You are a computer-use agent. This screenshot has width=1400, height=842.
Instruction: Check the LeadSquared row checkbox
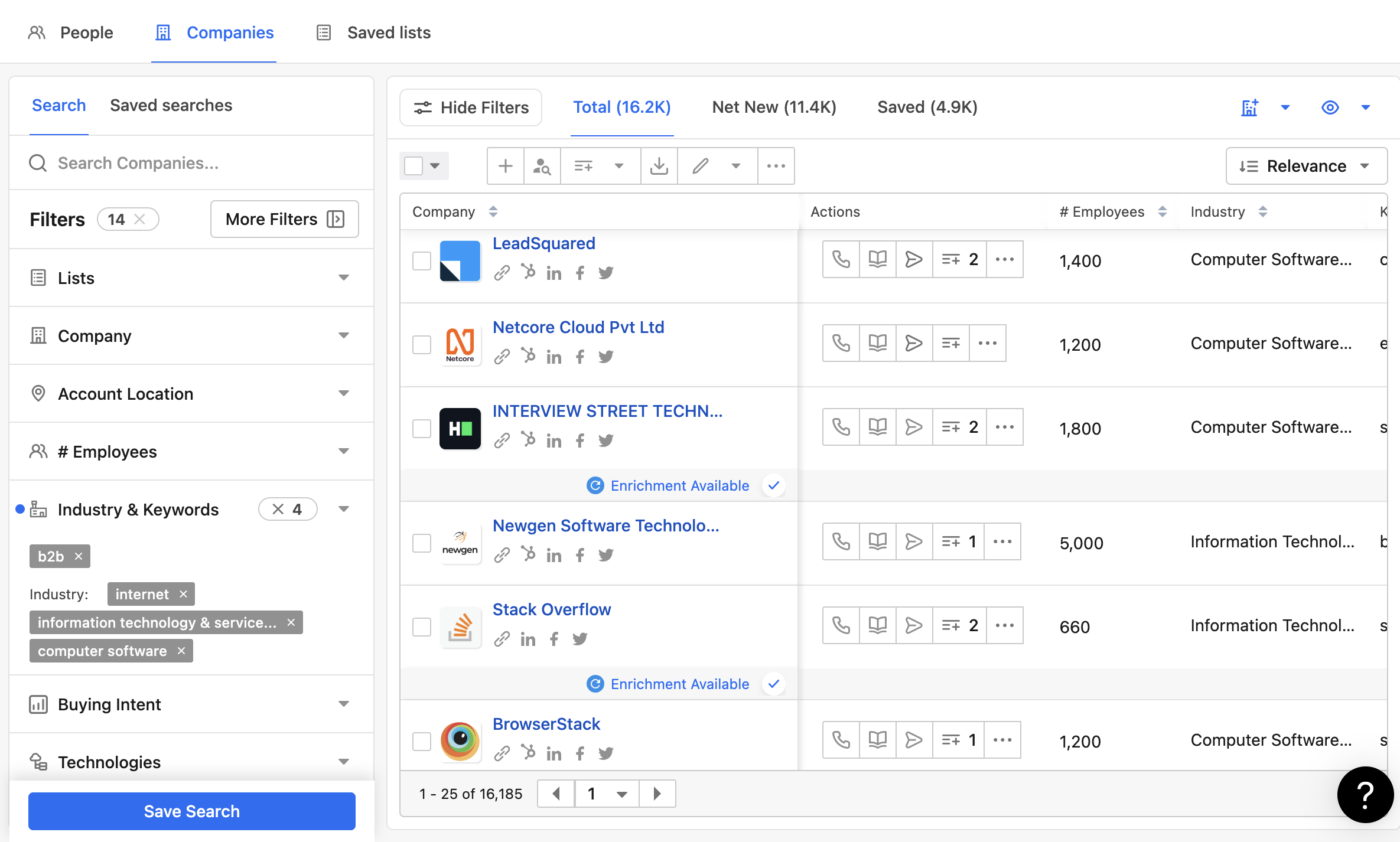421,261
